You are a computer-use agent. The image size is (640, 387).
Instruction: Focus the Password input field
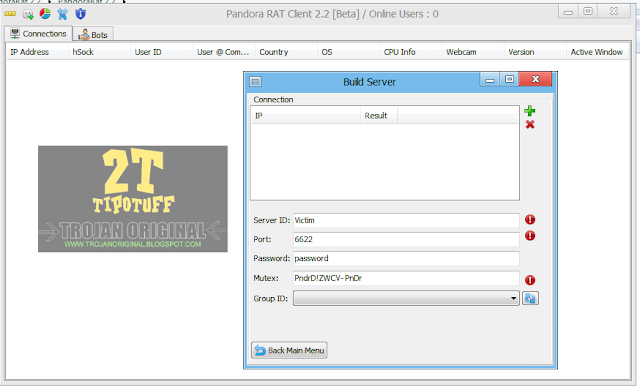pyautogui.click(x=406, y=258)
